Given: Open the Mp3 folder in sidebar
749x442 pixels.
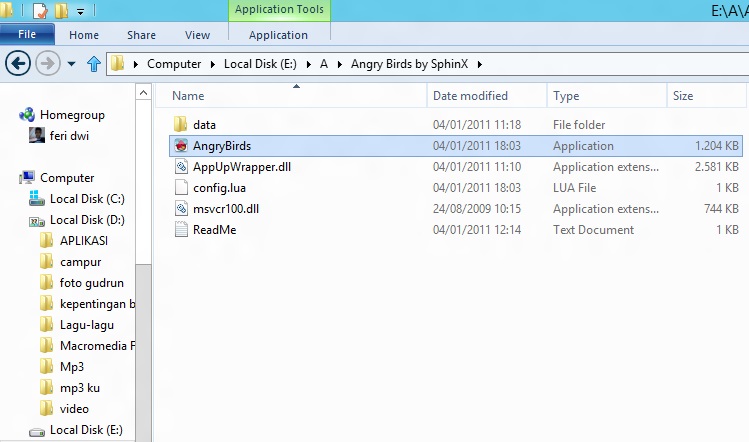Looking at the screenshot, I should pos(72,367).
